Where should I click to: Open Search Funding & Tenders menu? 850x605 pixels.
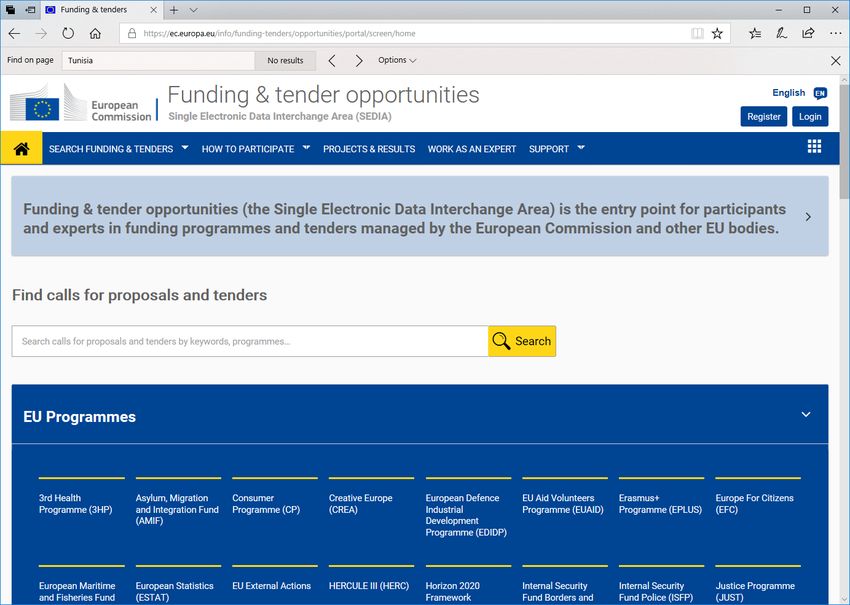click(111, 149)
